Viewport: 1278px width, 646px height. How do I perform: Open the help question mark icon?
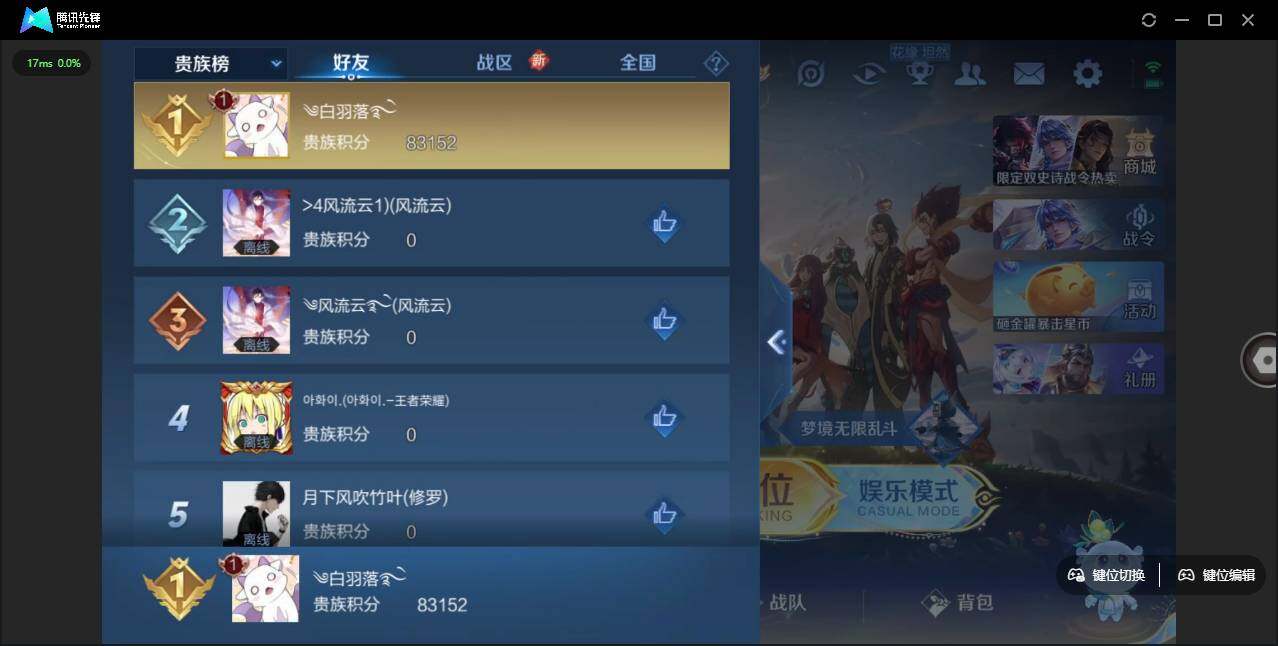pyautogui.click(x=716, y=64)
